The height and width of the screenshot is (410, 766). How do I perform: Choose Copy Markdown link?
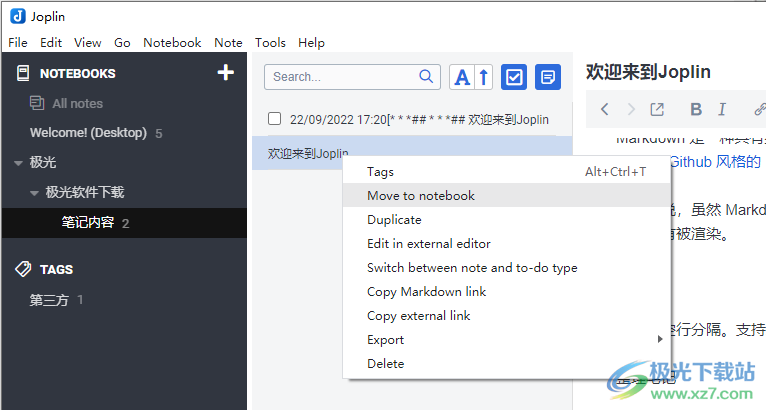coord(507,291)
